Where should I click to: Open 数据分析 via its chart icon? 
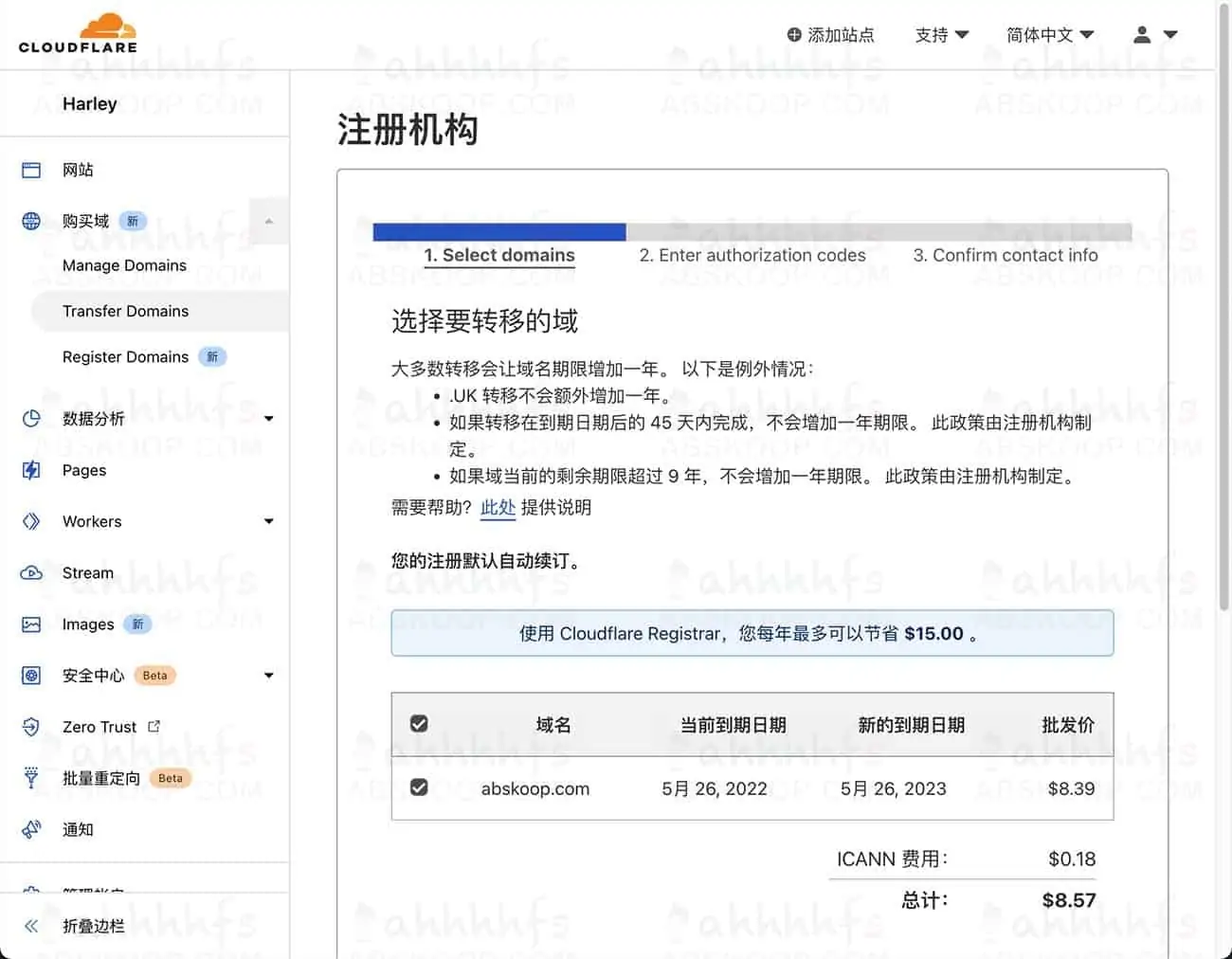pyautogui.click(x=30, y=418)
